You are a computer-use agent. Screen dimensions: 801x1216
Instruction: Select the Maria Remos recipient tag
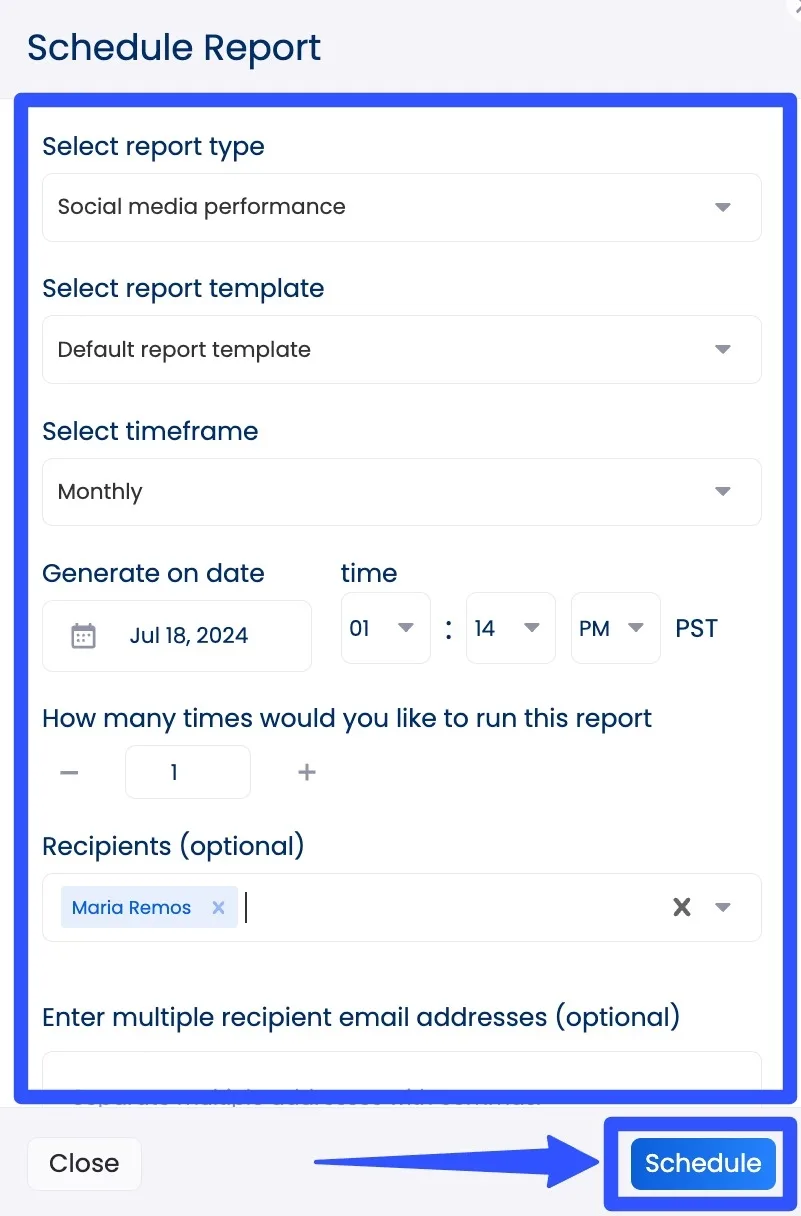[x=132, y=908]
